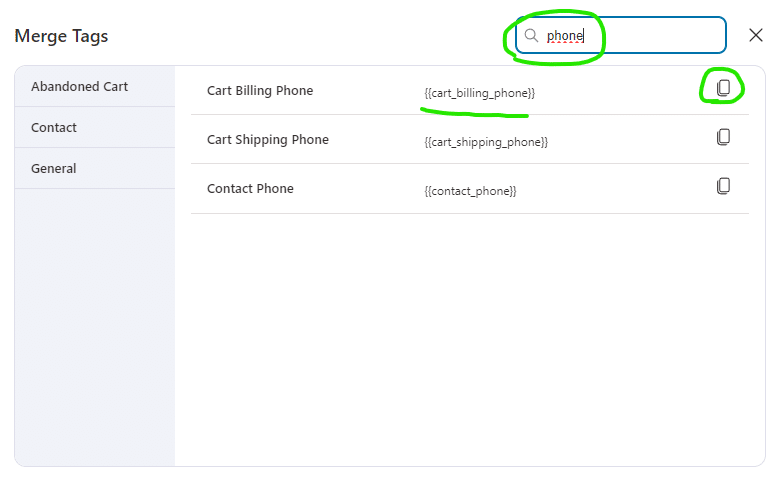Click empty results area below Contact Phone

pos(470,340)
